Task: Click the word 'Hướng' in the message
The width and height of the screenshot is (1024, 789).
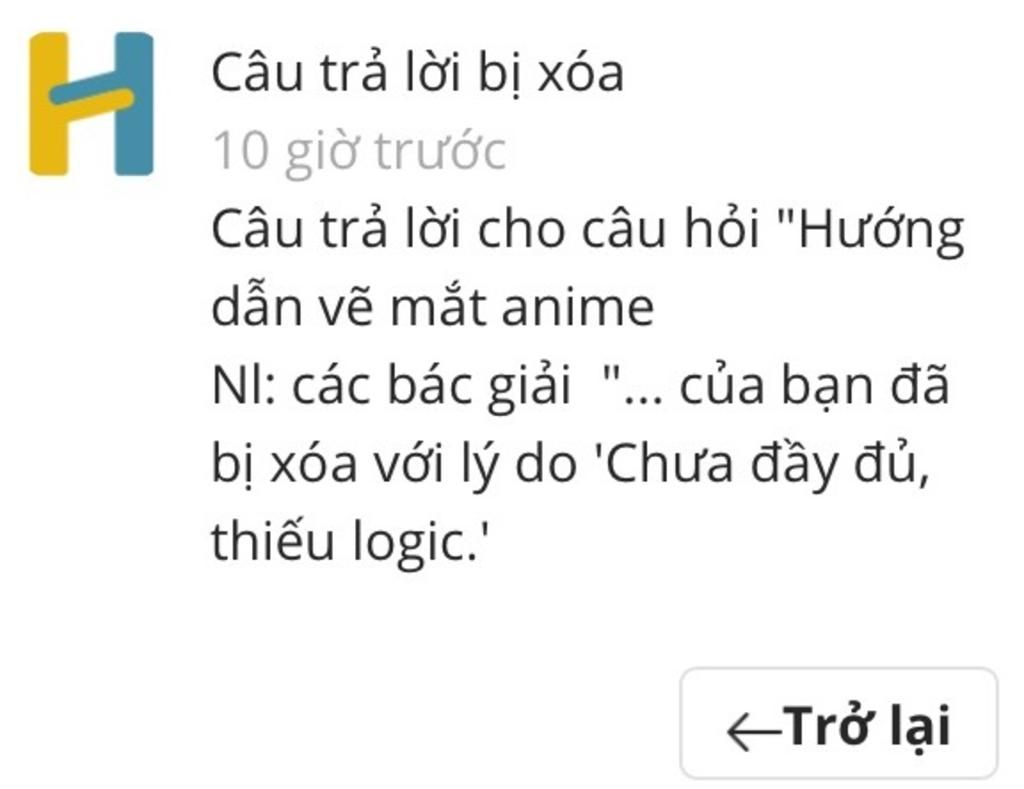Action: (882, 232)
